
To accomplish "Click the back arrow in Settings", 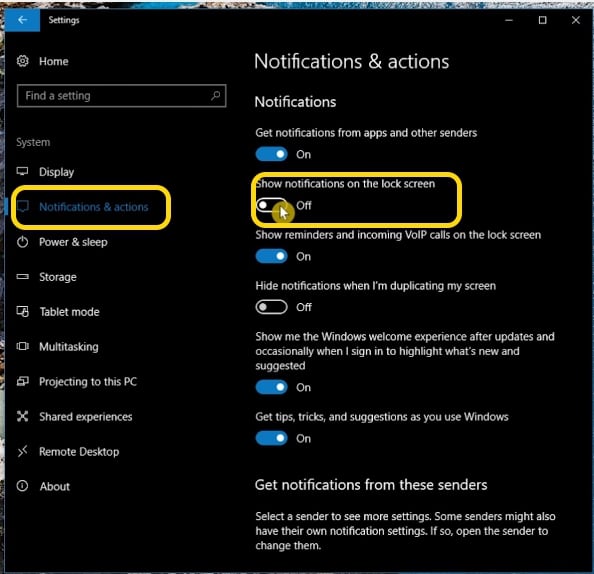I will point(22,20).
